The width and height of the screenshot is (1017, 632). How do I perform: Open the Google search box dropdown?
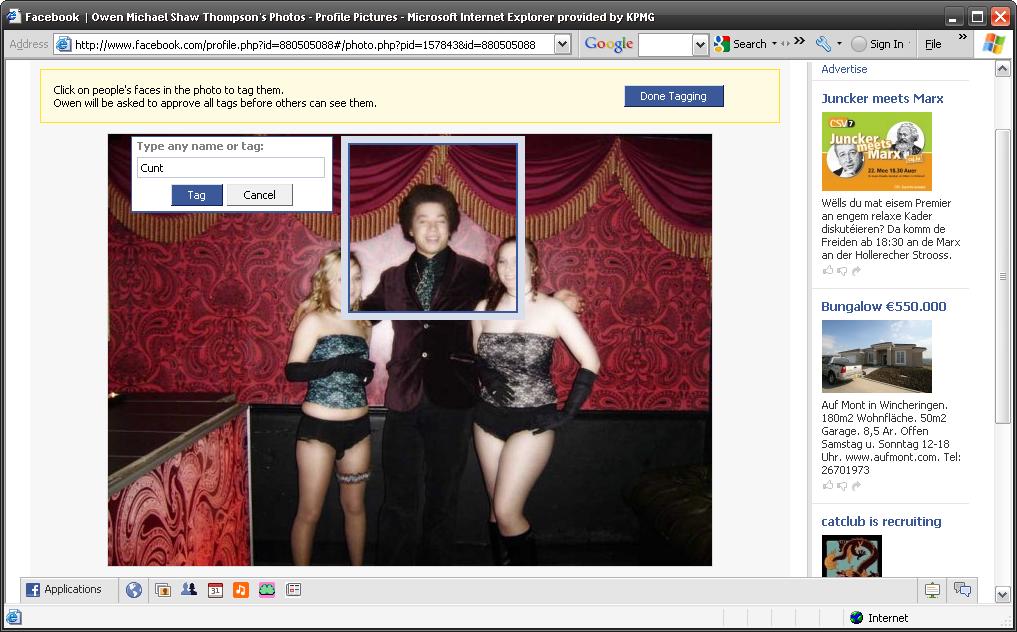[700, 44]
